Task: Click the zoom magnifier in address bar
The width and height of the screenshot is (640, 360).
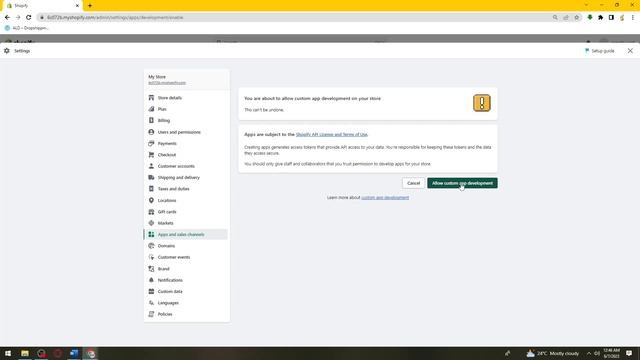Action: (555, 18)
